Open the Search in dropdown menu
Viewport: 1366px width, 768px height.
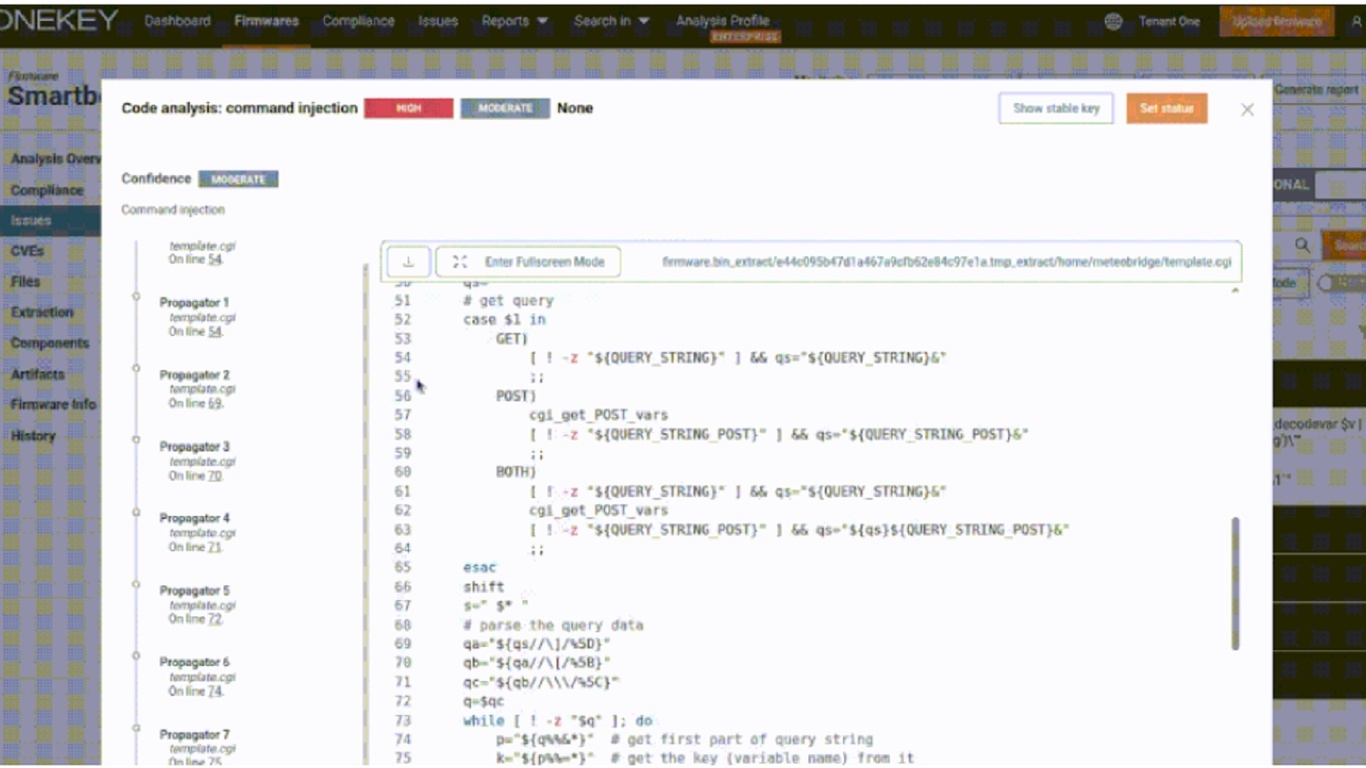tap(605, 20)
